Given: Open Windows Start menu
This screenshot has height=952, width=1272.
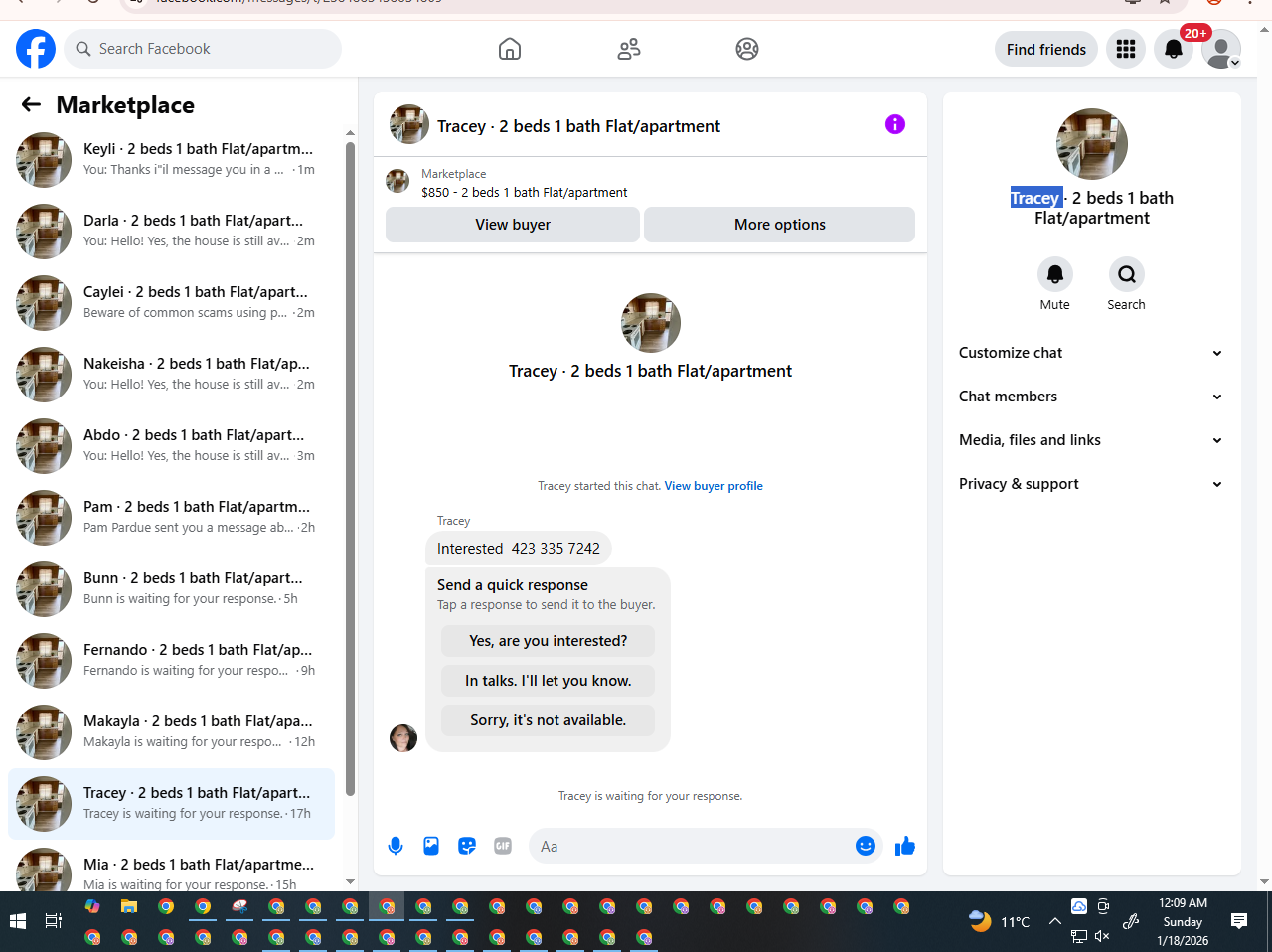Looking at the screenshot, I should 17,921.
